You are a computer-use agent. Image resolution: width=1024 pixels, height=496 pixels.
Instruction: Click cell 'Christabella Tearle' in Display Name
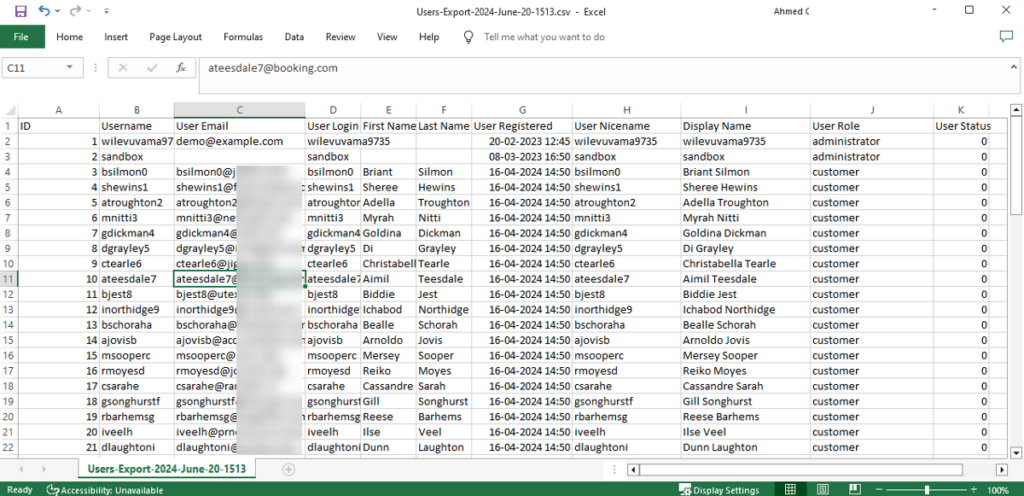point(745,264)
